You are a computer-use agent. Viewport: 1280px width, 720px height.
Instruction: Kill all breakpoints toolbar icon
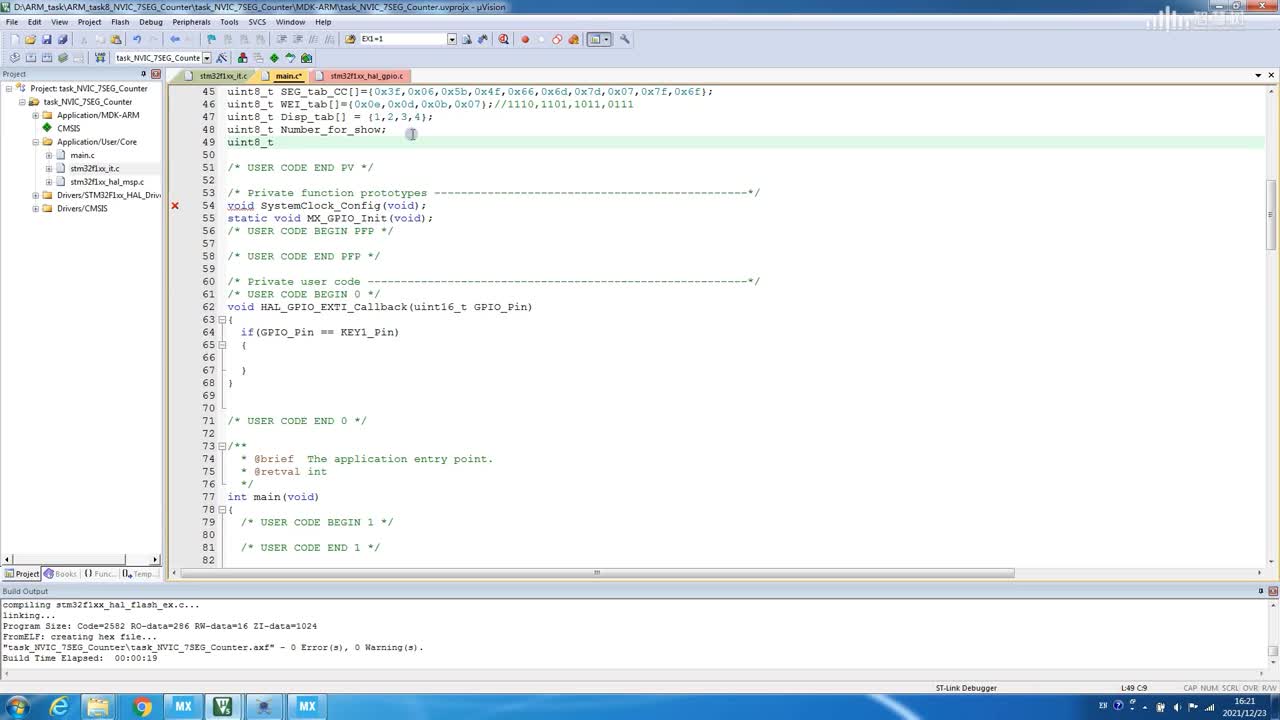click(573, 39)
